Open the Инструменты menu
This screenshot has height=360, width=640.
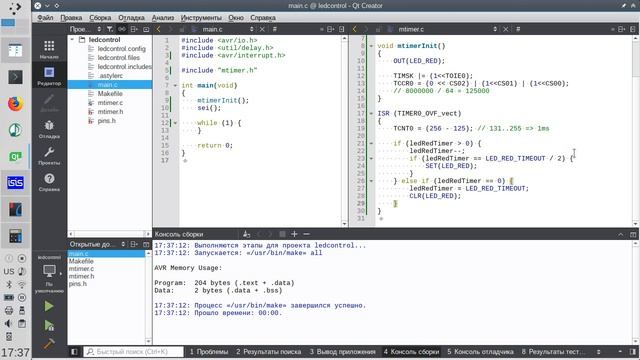[x=201, y=18]
